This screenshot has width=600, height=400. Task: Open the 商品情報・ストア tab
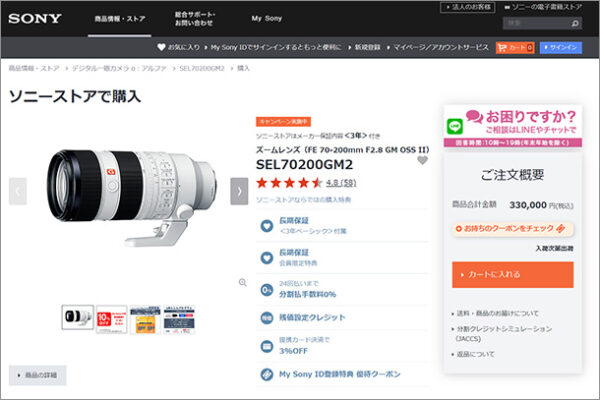click(120, 19)
